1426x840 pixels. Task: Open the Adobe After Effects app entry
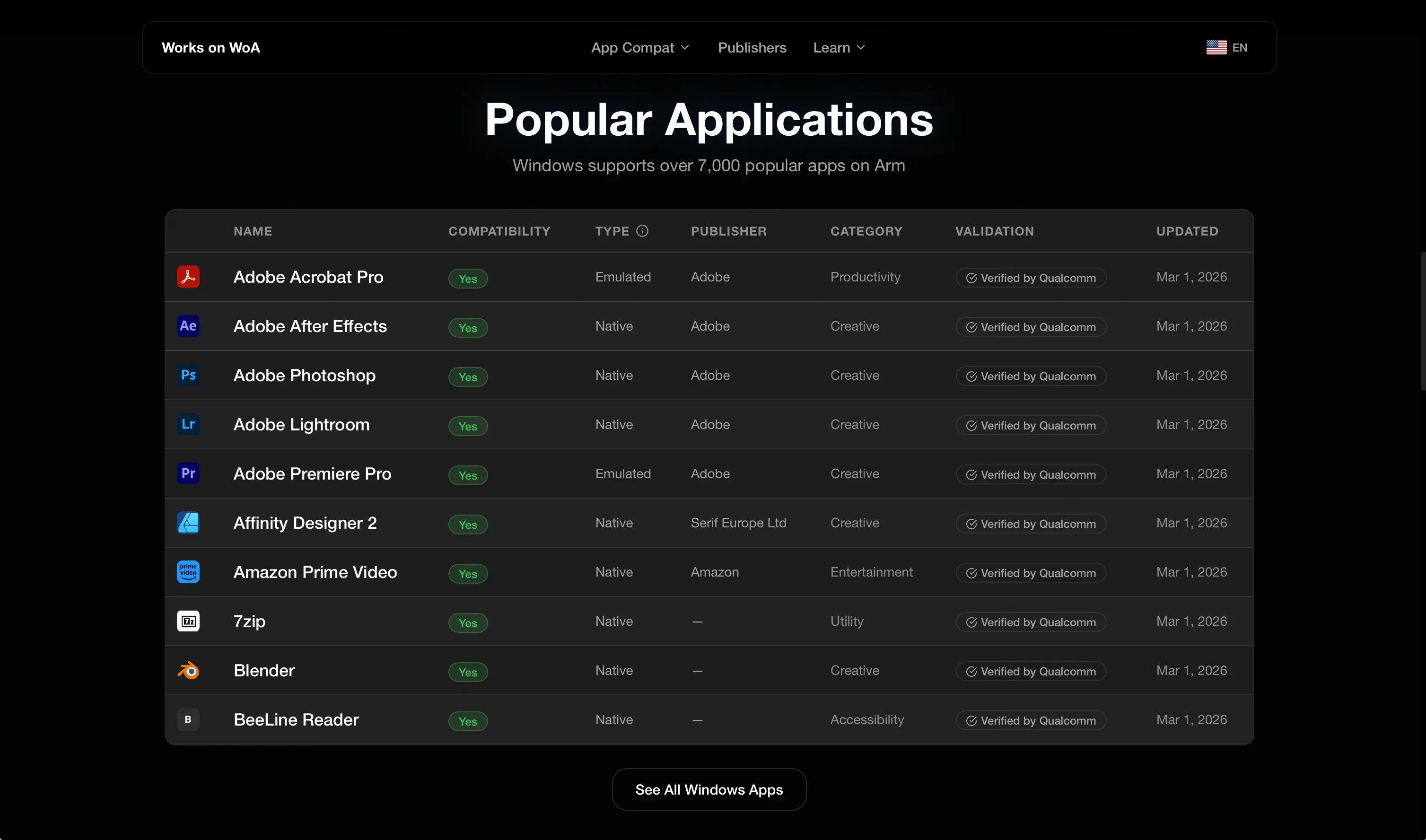point(310,326)
